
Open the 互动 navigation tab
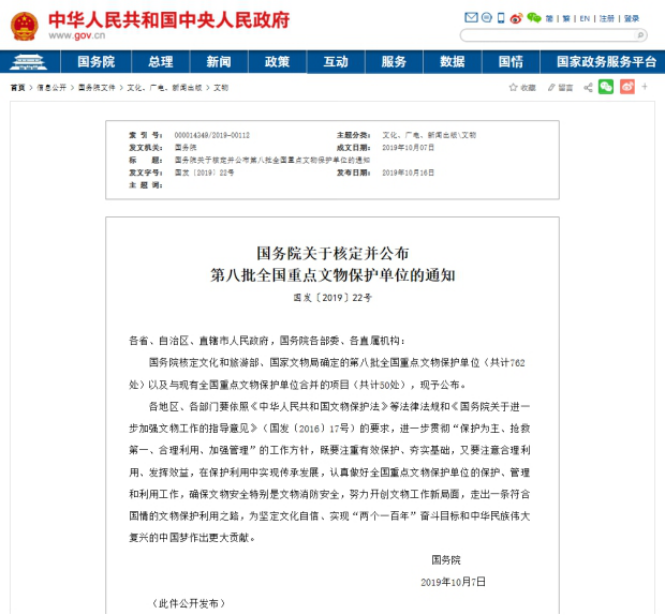[x=335, y=62]
